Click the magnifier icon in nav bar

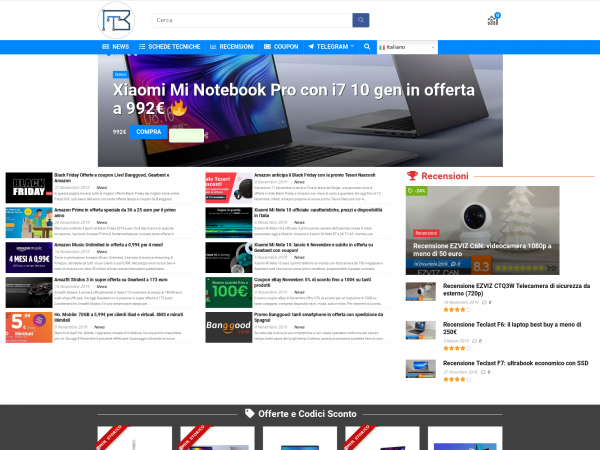tap(367, 47)
